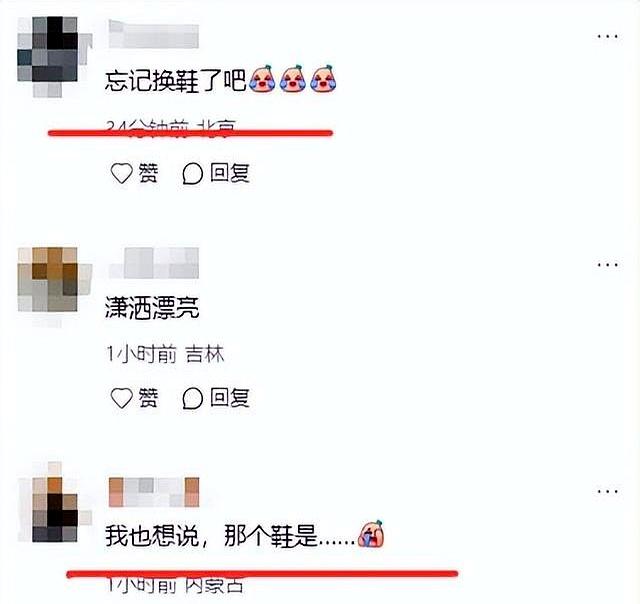This screenshot has width=640, height=604.
Task: Click the crying emoji after 那个鞋是
Action: [x=371, y=534]
